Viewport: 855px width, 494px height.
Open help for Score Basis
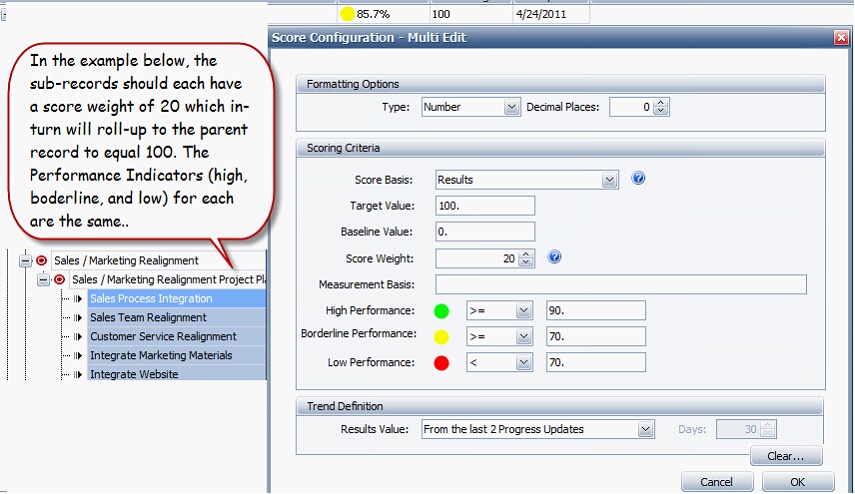click(x=638, y=178)
